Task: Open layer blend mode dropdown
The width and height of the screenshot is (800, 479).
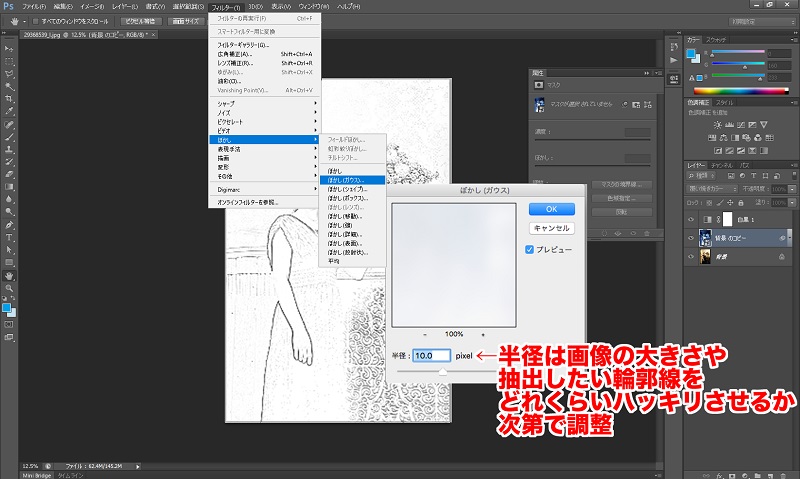Action: (x=712, y=189)
